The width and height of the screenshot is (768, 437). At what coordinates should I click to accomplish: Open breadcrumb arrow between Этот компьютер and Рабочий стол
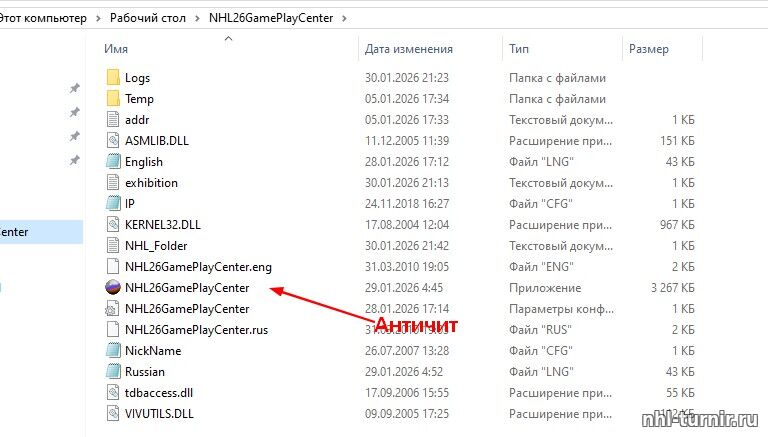[x=97, y=18]
